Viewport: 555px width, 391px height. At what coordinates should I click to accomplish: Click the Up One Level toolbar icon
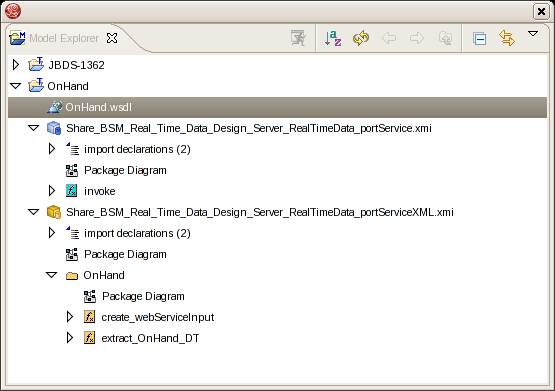tap(445, 38)
